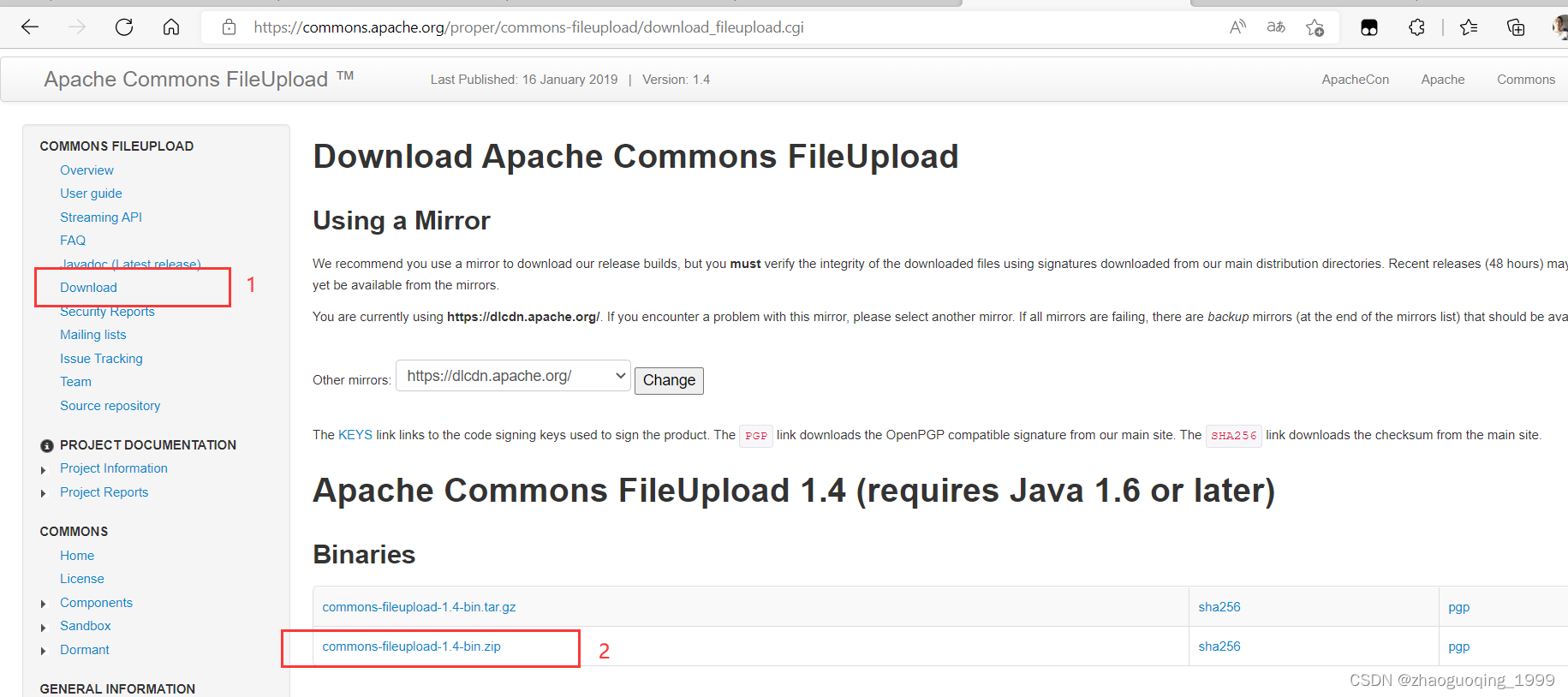Viewport: 1568px width, 697px height.
Task: Open the Issue Tracking link
Action: pyautogui.click(x=101, y=359)
